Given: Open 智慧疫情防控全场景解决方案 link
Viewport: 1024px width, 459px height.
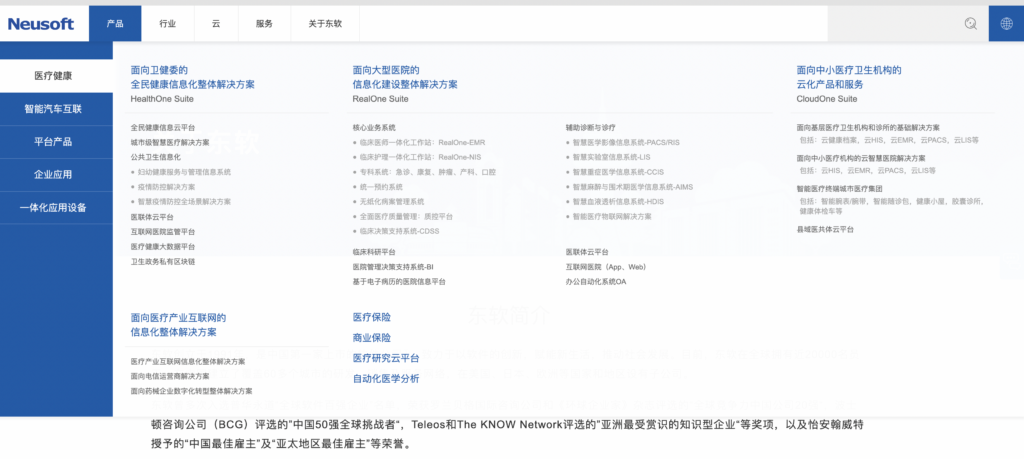Looking at the screenshot, I should [x=184, y=202].
